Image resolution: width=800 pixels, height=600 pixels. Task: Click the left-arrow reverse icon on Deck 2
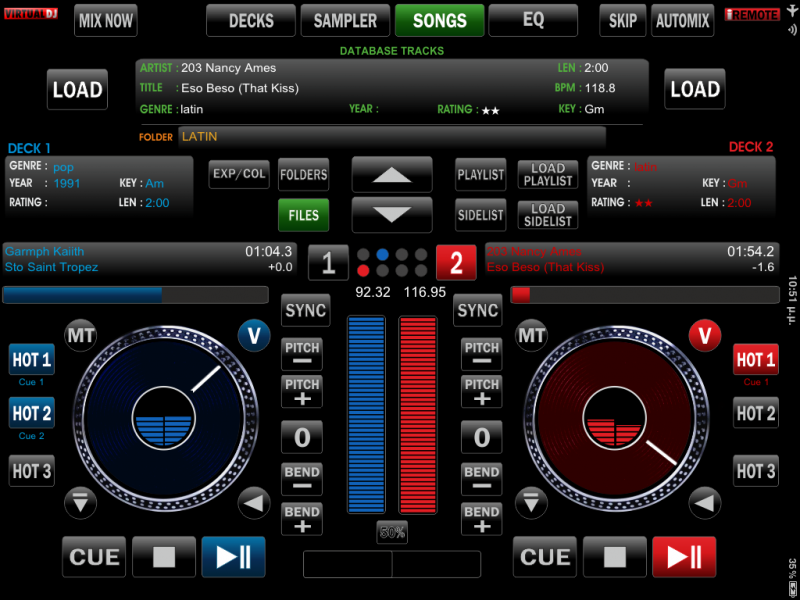(x=705, y=503)
